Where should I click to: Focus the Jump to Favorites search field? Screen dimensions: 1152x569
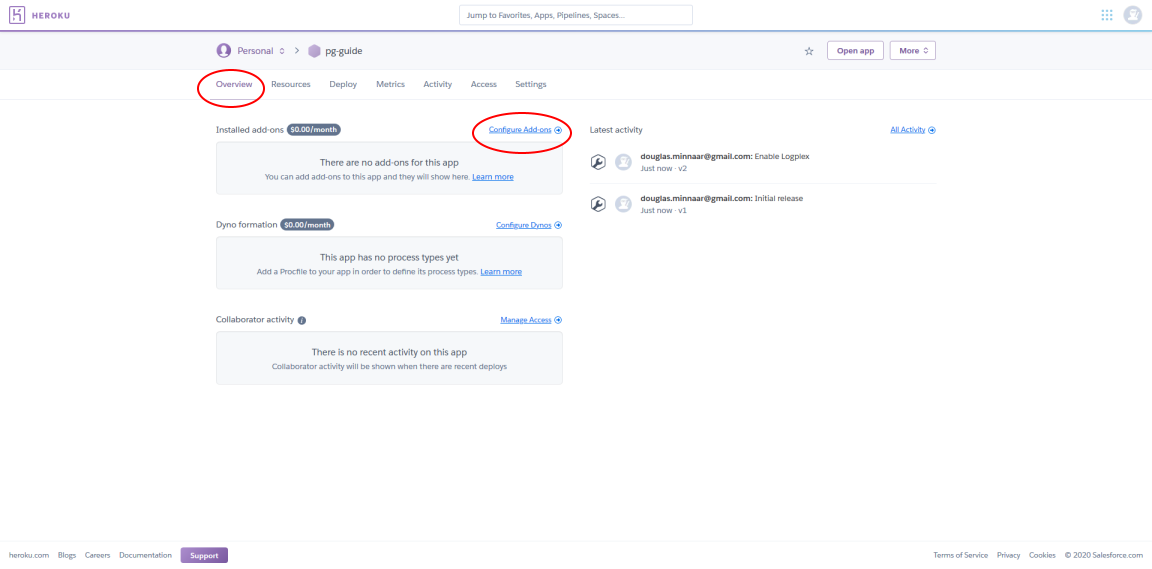576,15
